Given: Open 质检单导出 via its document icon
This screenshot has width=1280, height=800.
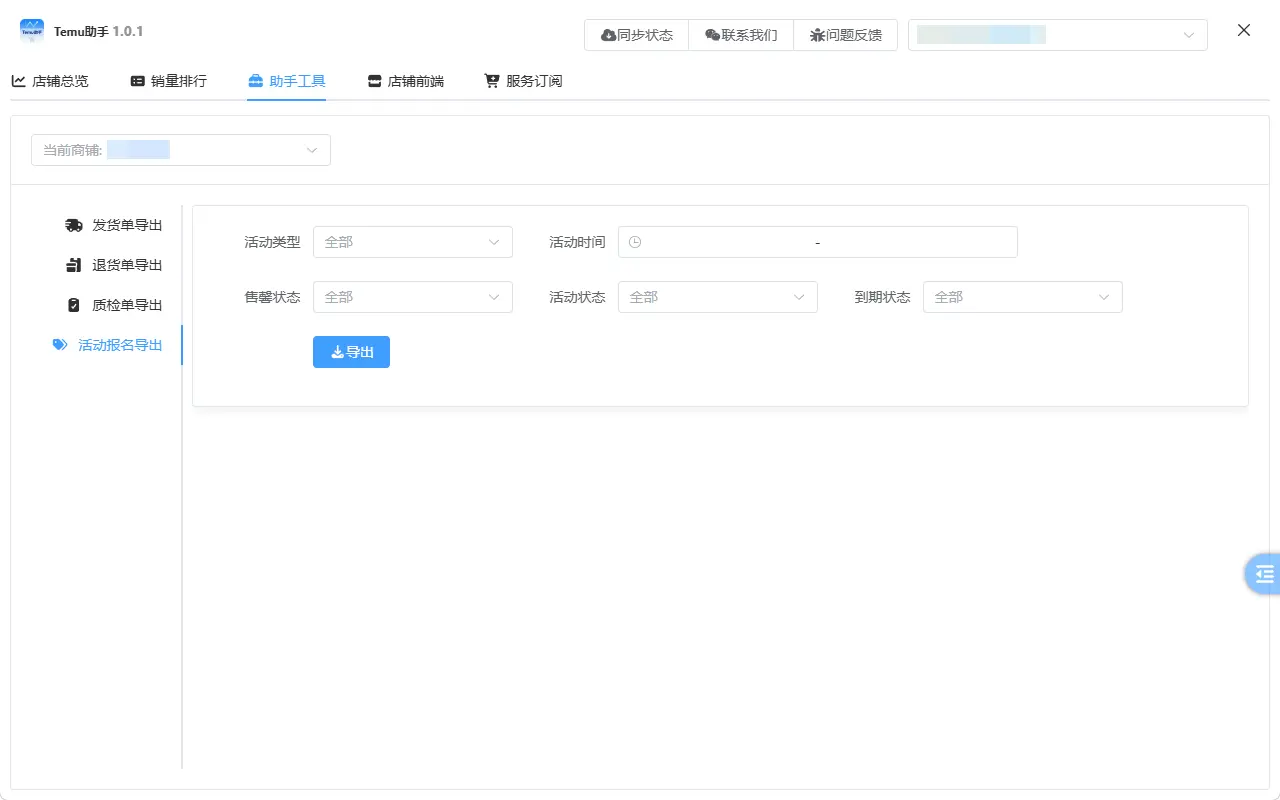Looking at the screenshot, I should click(74, 304).
